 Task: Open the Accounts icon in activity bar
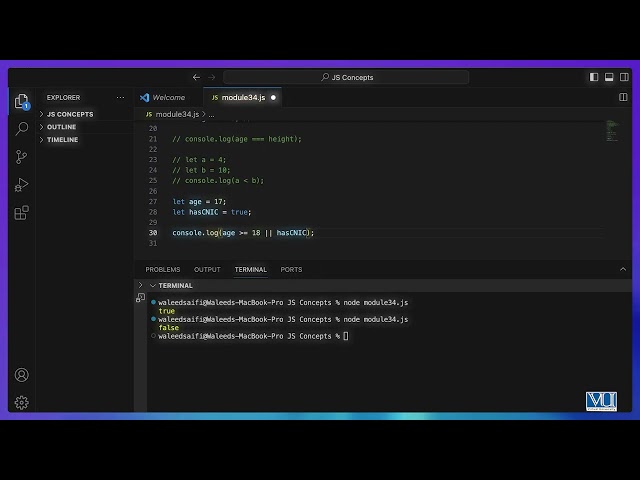pos(22,375)
